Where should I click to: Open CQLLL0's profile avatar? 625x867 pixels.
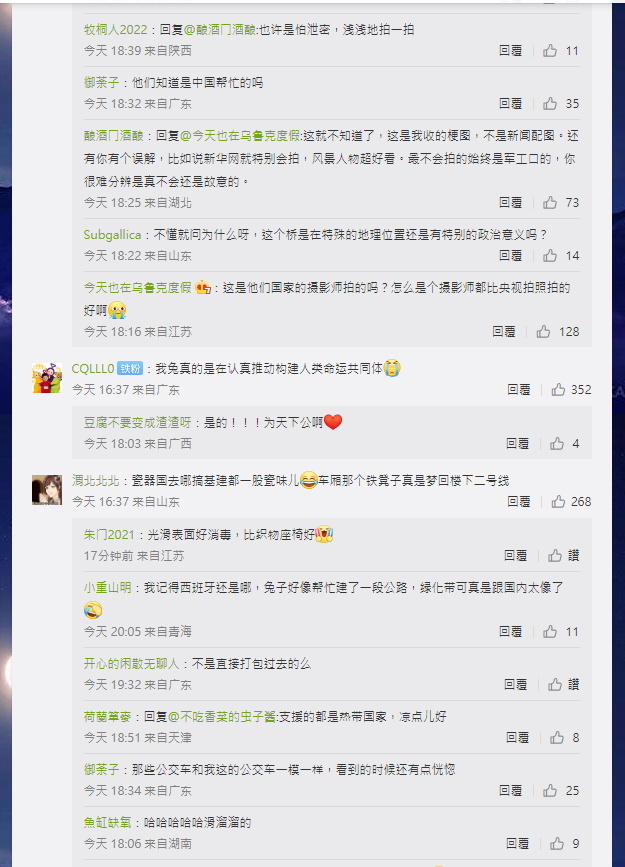pos(47,378)
